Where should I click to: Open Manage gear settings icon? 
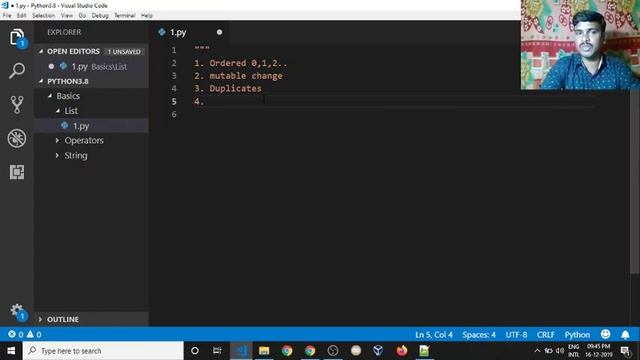click(x=17, y=311)
